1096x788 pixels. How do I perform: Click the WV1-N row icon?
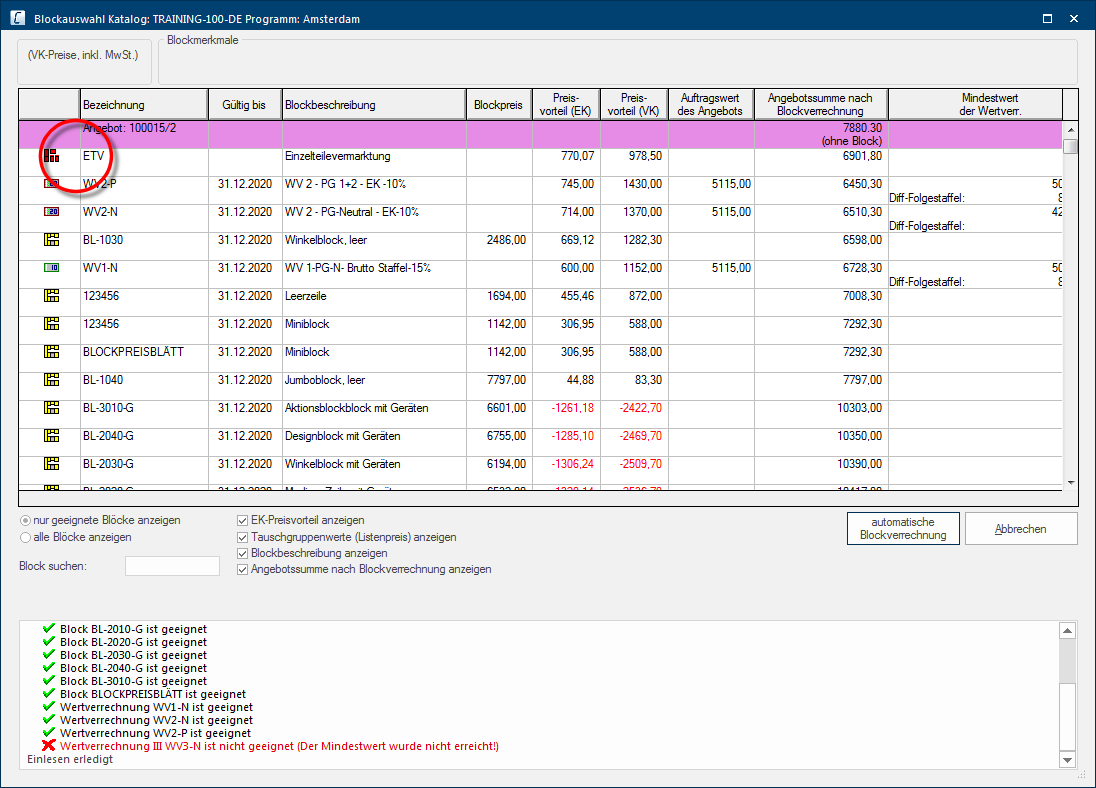(x=51, y=268)
